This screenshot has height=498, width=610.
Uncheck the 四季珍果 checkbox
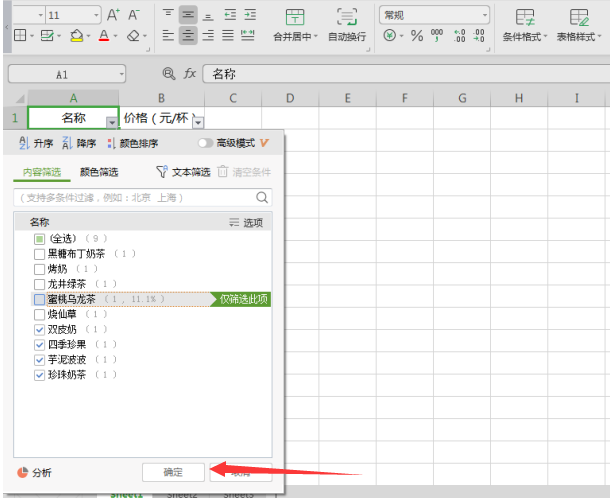[39, 345]
